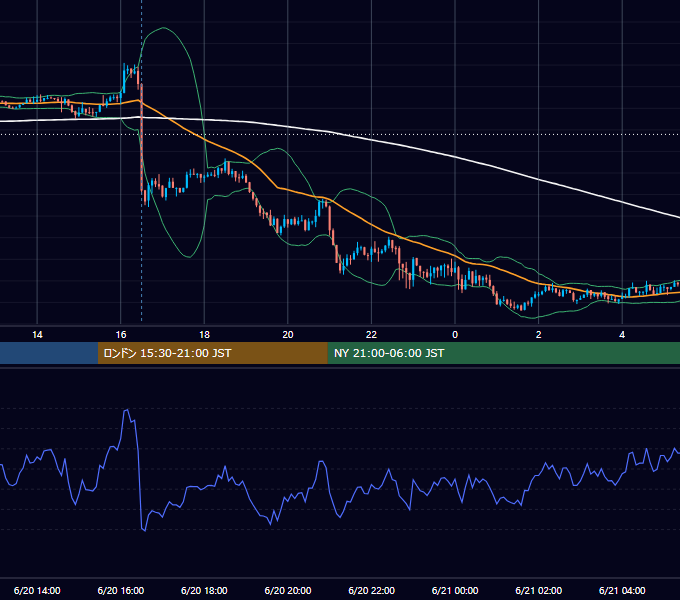Screen dimensions: 680x600
Task: Click the 6/20 14:00 label on oscillator axis
Action: [37, 590]
